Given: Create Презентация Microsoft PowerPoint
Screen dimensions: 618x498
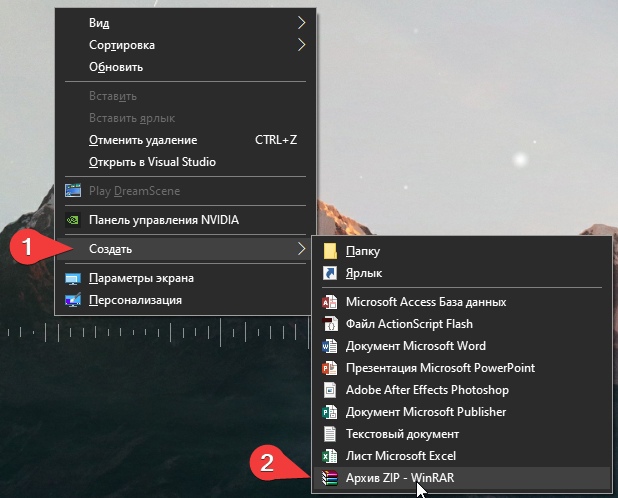Looking at the screenshot, I should click(x=462, y=368).
